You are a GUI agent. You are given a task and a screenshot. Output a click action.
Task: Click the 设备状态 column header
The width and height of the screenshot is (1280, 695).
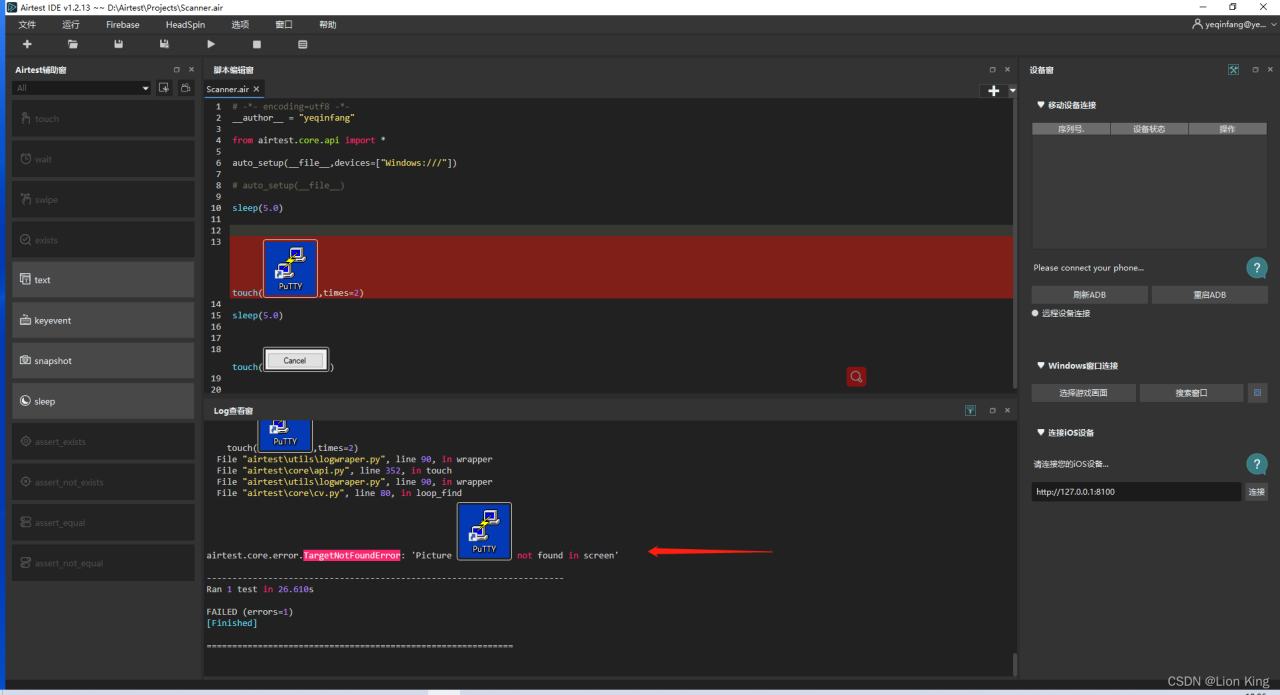pos(1149,129)
